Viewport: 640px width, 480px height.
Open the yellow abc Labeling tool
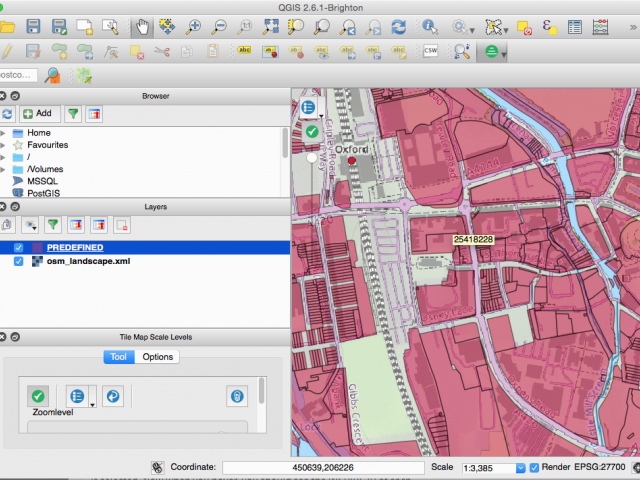click(x=244, y=51)
